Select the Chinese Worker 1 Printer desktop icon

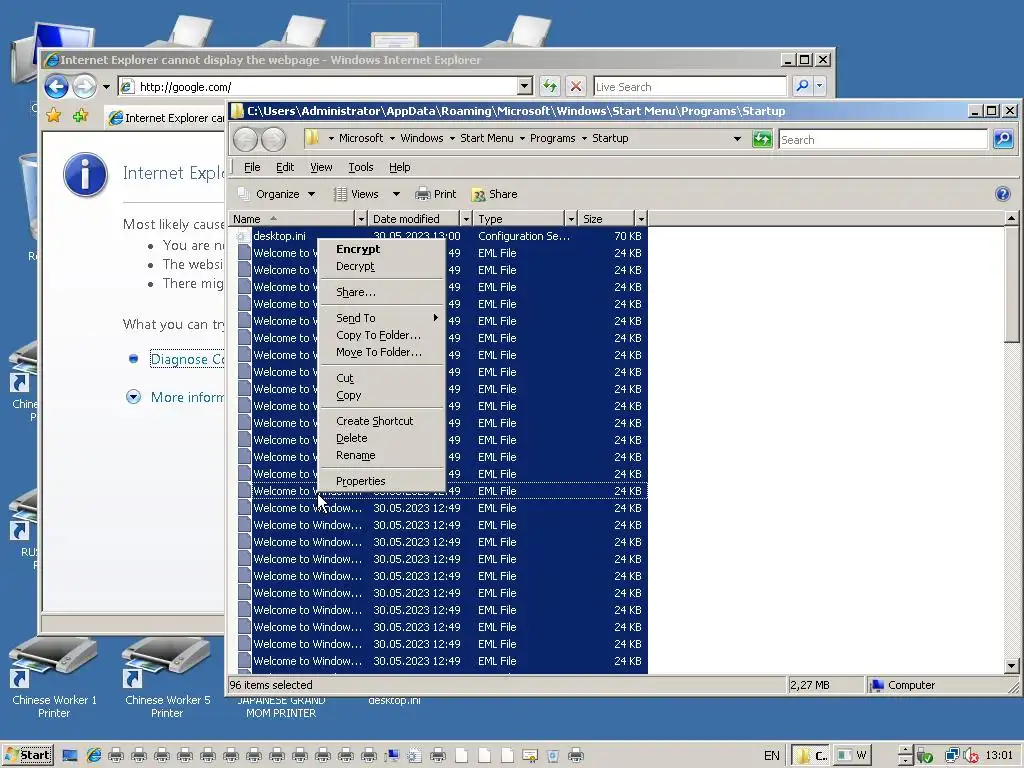[54, 677]
